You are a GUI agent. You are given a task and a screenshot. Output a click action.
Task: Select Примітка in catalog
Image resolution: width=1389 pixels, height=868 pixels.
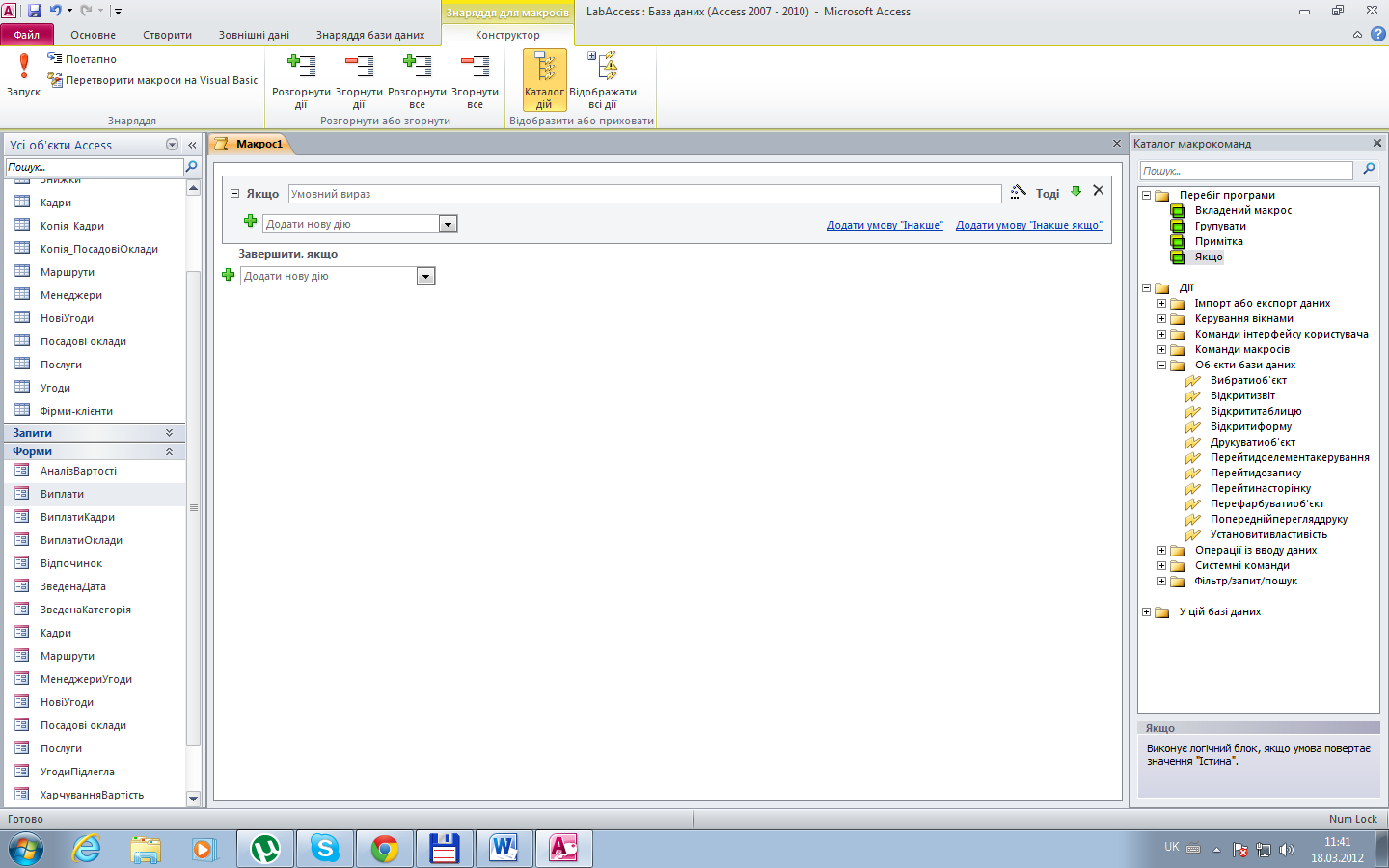pos(1218,241)
